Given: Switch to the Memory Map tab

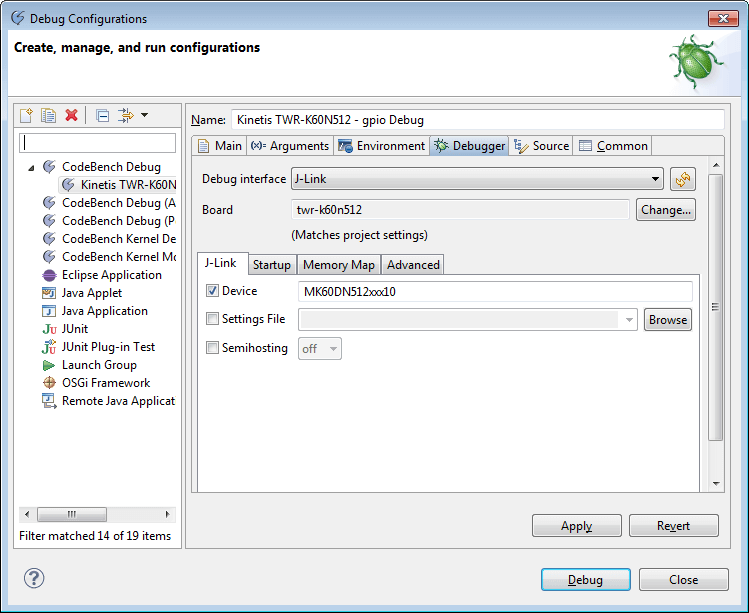Looking at the screenshot, I should click(x=338, y=264).
